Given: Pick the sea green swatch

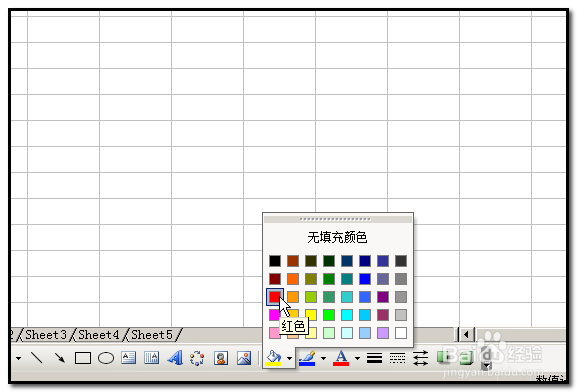Looking at the screenshot, I should (329, 297).
